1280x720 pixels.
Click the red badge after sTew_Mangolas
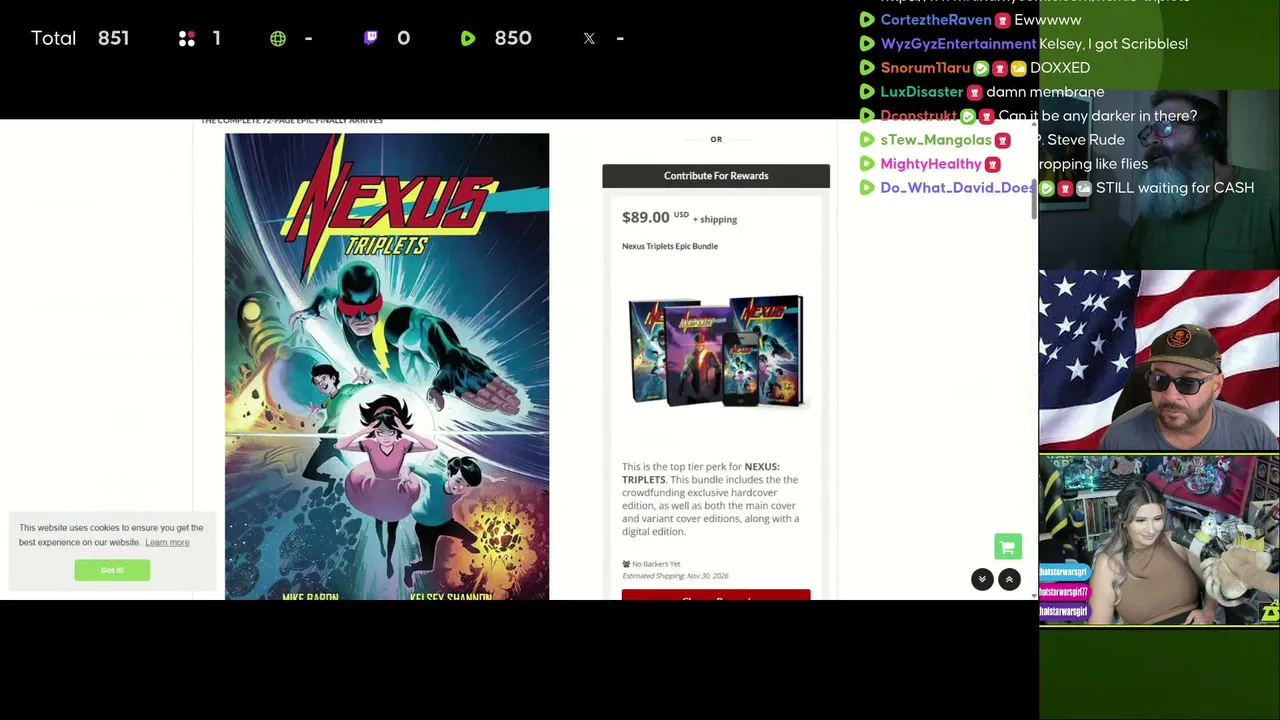pyautogui.click(x=1002, y=140)
